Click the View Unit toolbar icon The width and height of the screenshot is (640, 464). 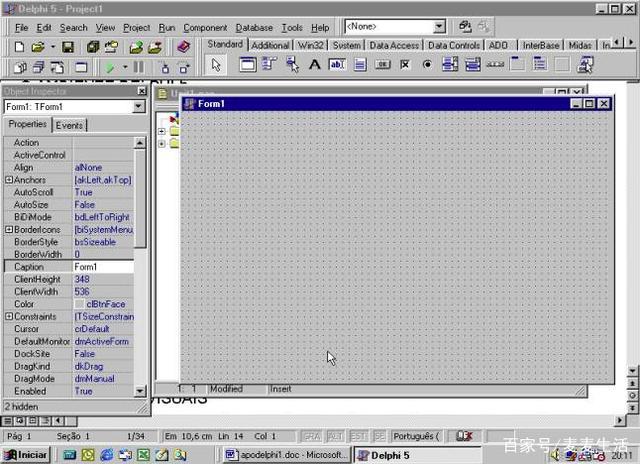pyautogui.click(x=20, y=67)
